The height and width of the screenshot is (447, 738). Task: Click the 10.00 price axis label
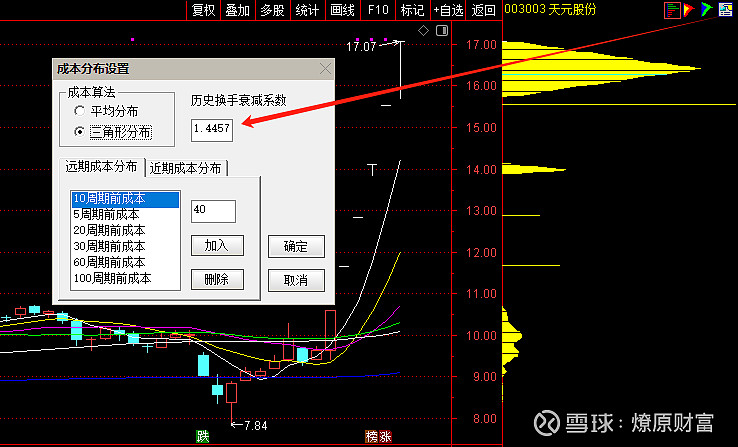(x=481, y=335)
